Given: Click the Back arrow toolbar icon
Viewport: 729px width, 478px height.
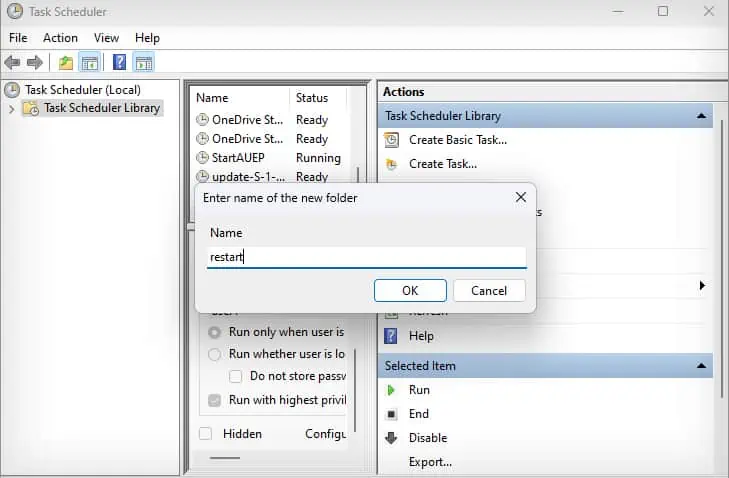Looking at the screenshot, I should (14, 62).
